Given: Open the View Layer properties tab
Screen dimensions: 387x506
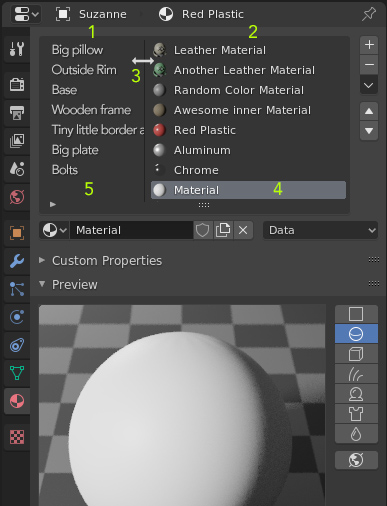Looking at the screenshot, I should [17, 141].
